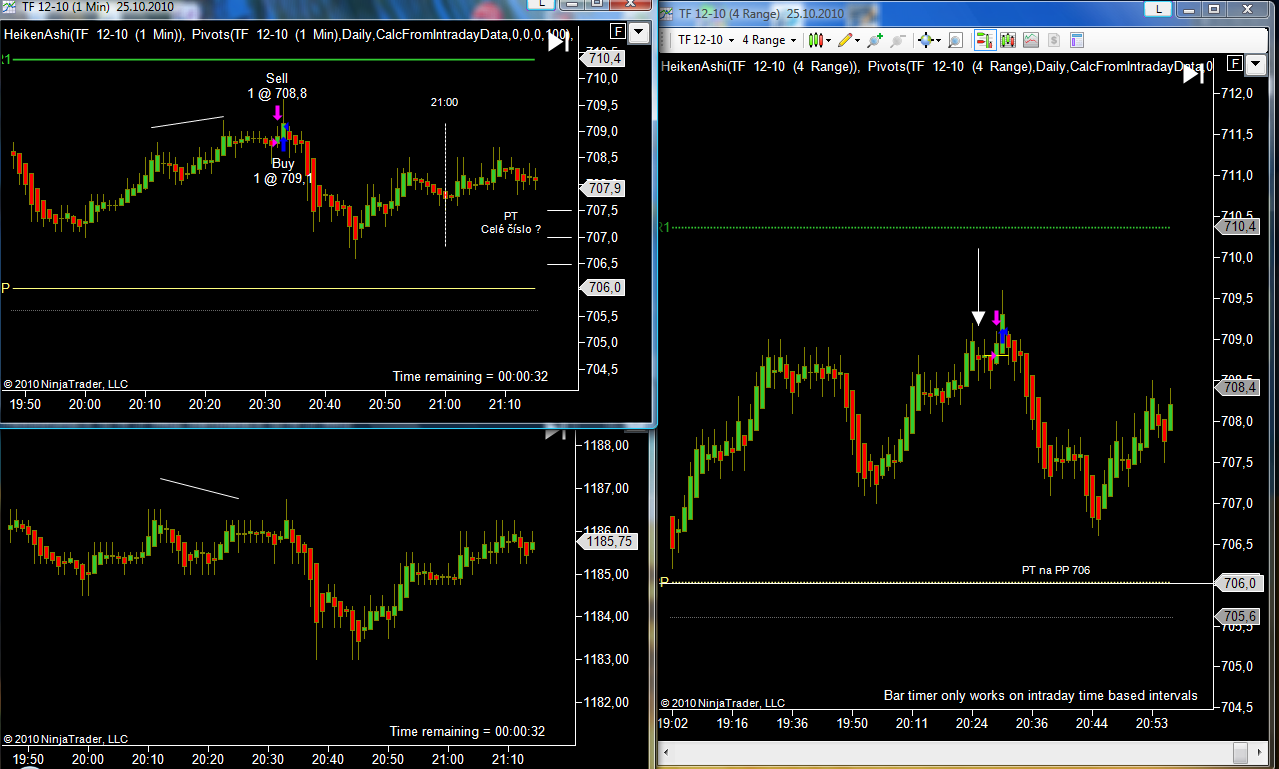Click the '1187,00' price label in bottom-left chart

click(x=607, y=488)
